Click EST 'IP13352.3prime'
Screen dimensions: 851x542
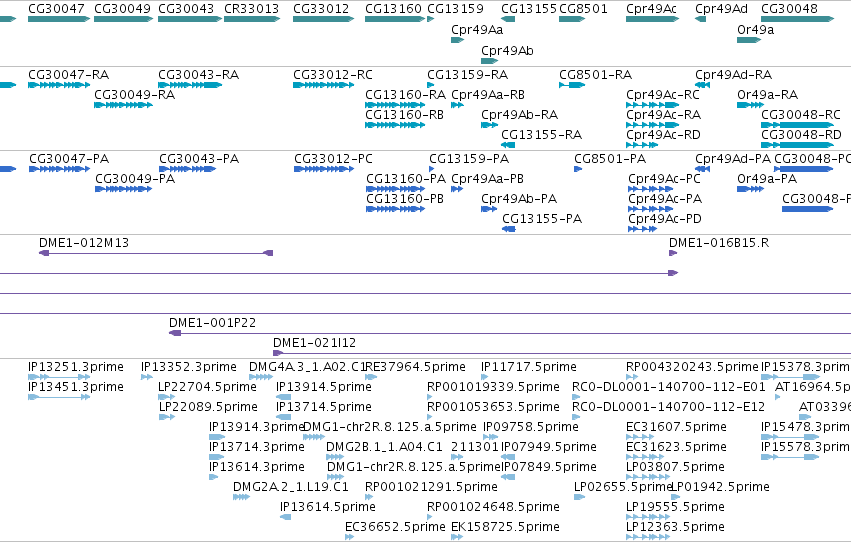click(189, 367)
